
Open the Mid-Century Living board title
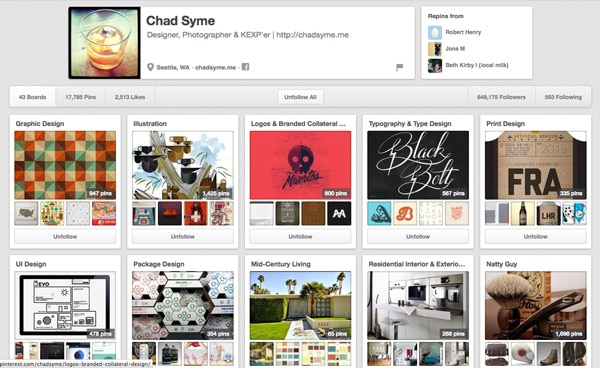281,264
